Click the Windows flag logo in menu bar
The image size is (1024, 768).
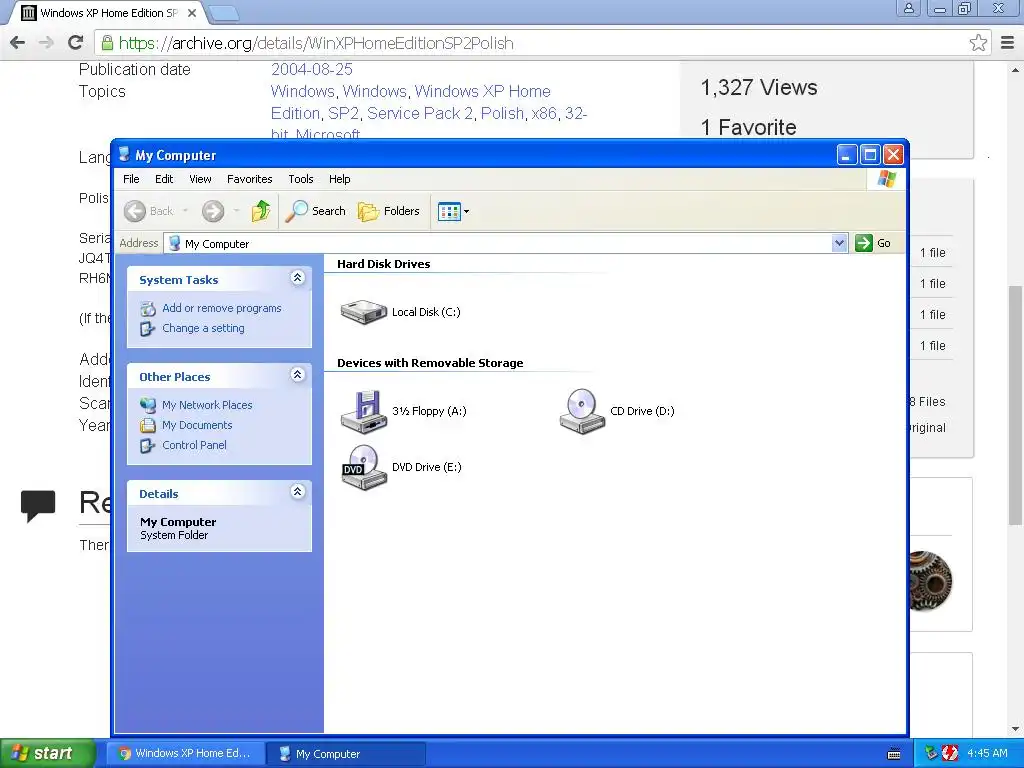click(886, 178)
